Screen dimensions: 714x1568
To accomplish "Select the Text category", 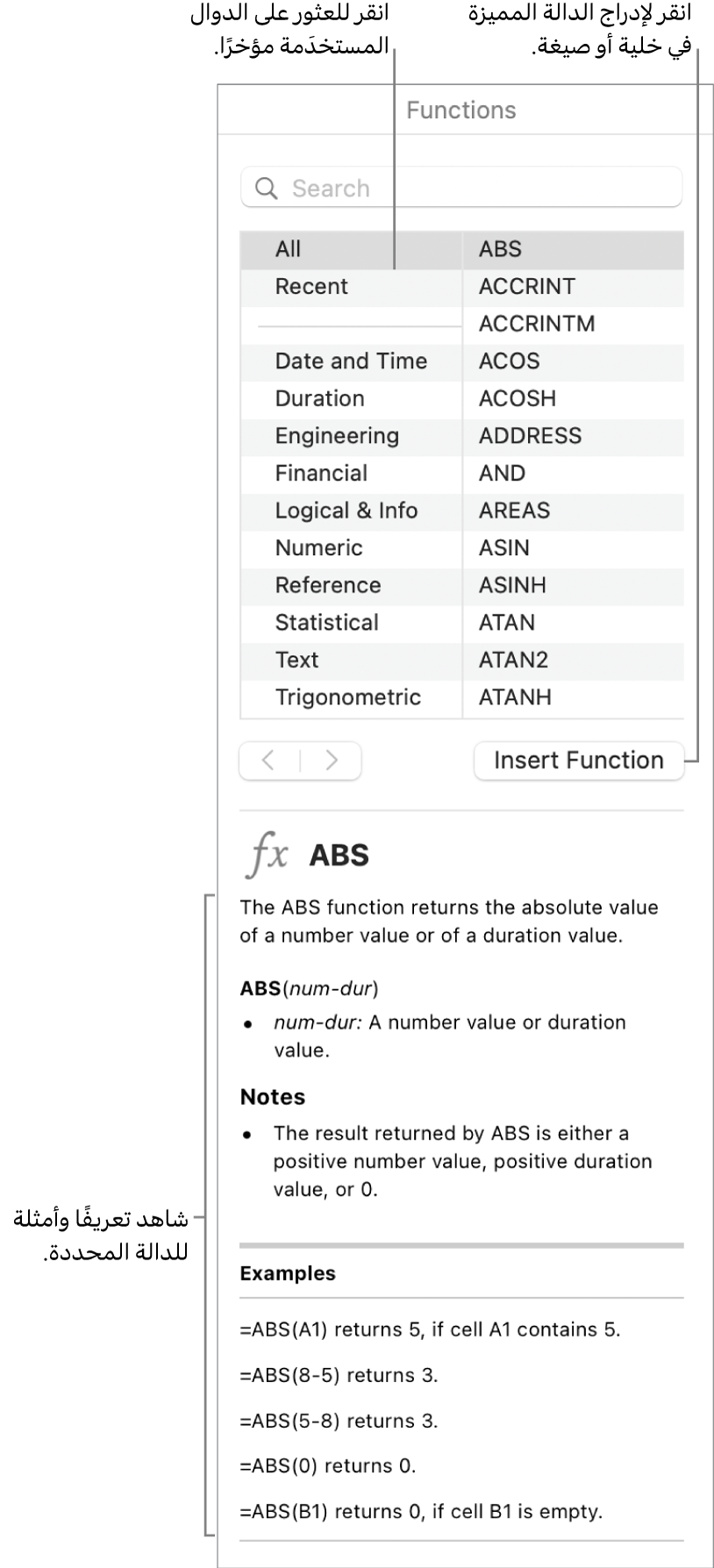I will 296,660.
